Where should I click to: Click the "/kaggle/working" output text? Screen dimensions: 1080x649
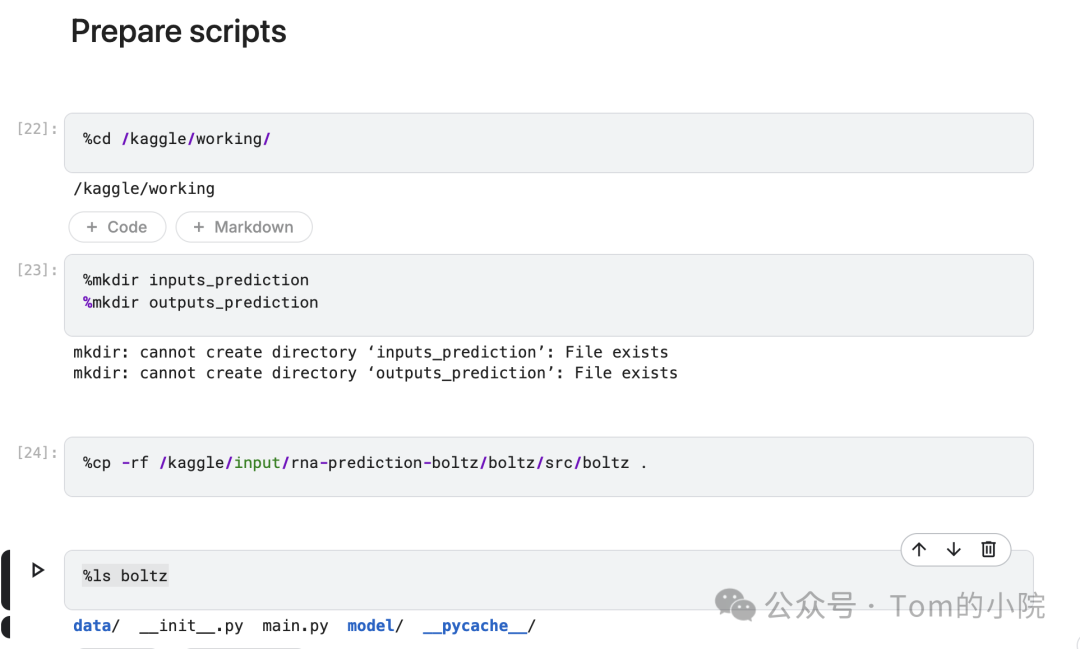(144, 188)
